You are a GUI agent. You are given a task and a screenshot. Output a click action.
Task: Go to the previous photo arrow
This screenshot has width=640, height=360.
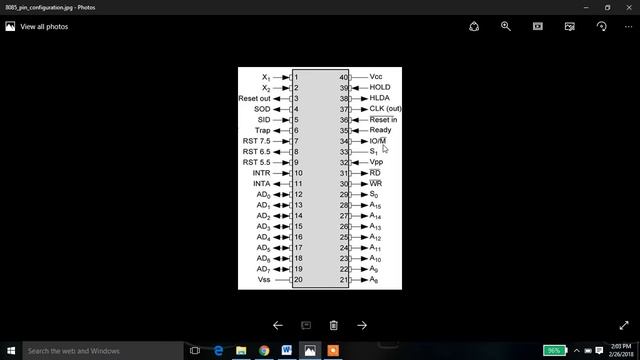(278, 325)
